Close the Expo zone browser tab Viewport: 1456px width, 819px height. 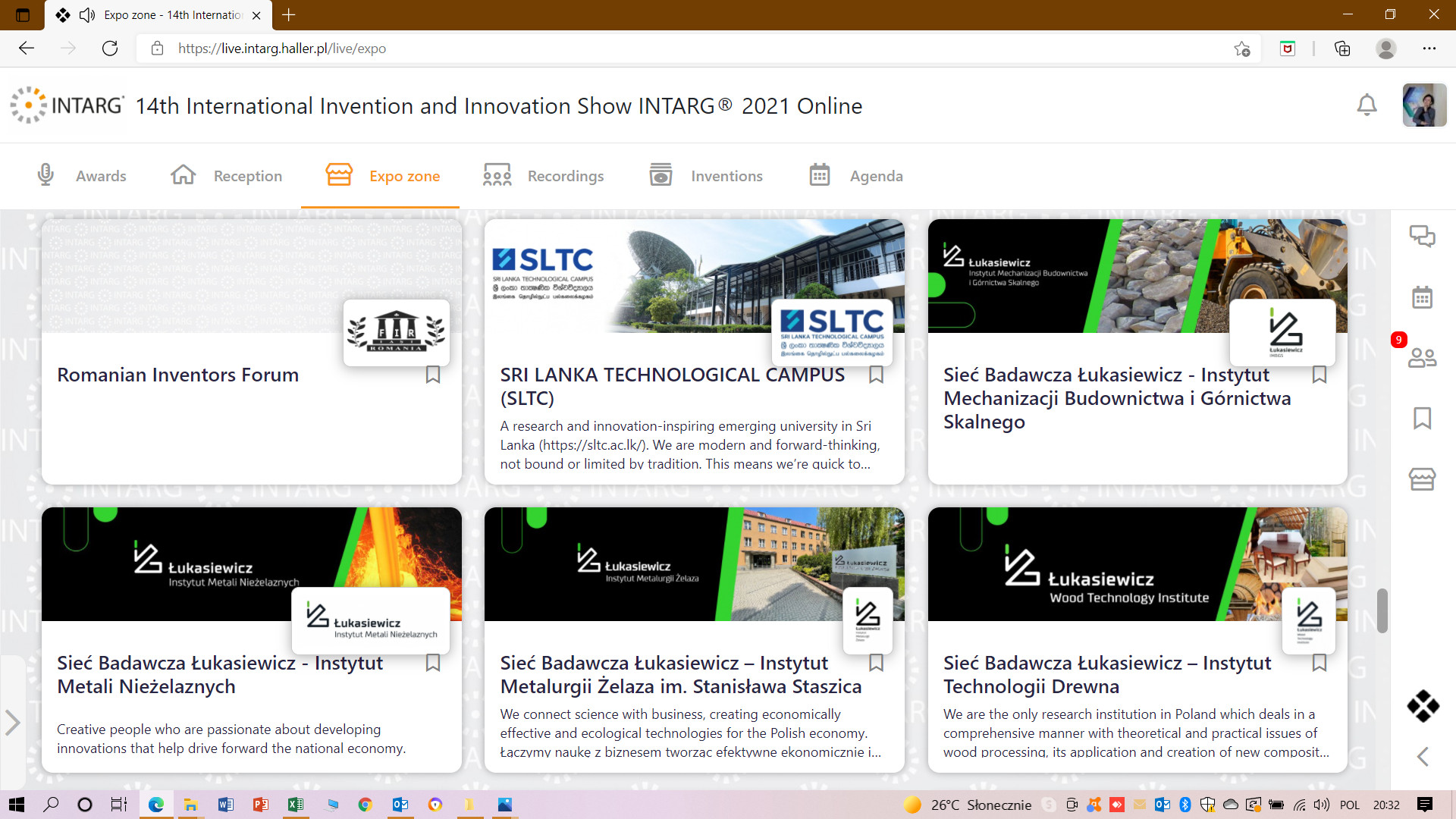tap(256, 14)
